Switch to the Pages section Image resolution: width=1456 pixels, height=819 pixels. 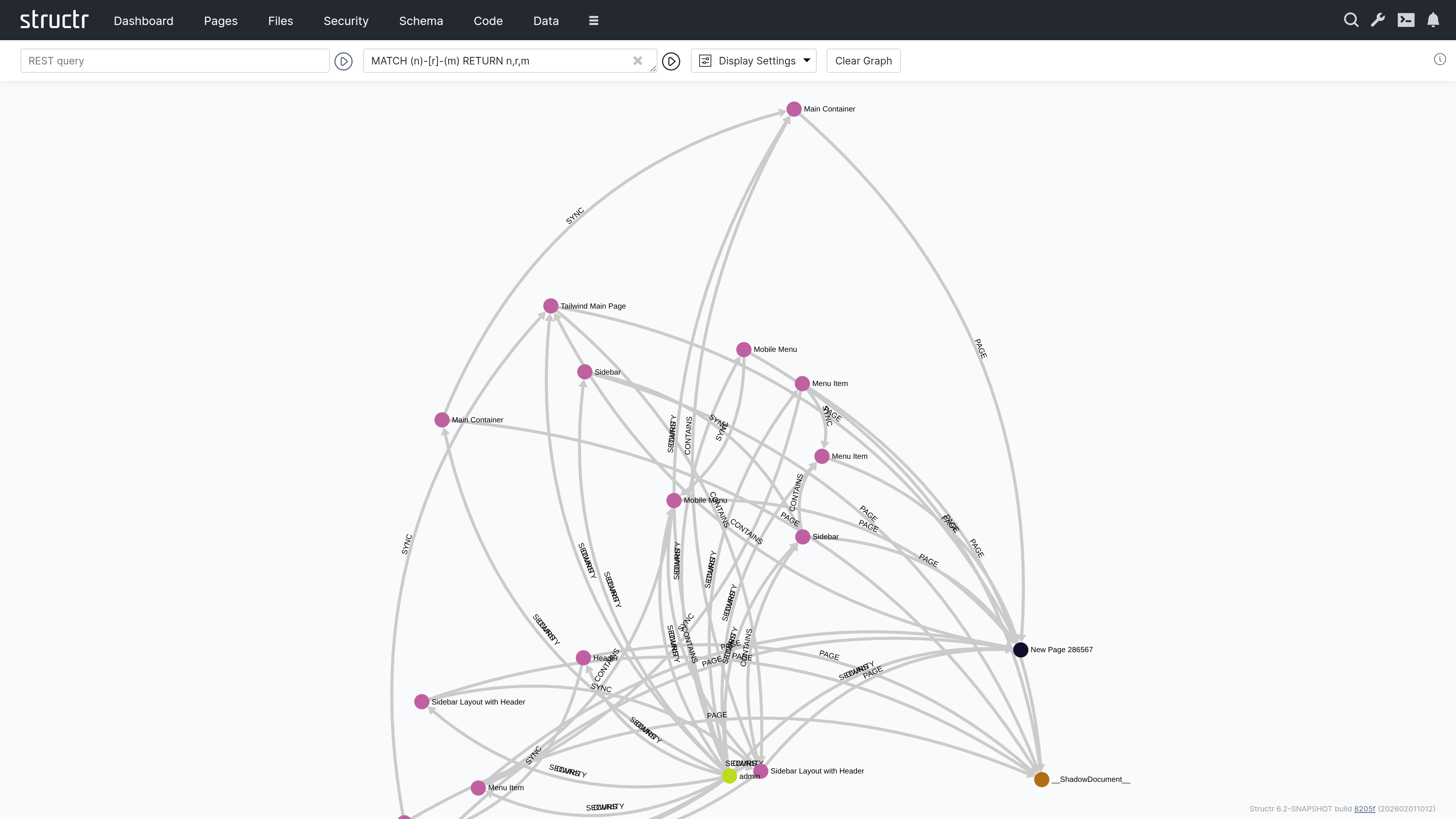(220, 21)
